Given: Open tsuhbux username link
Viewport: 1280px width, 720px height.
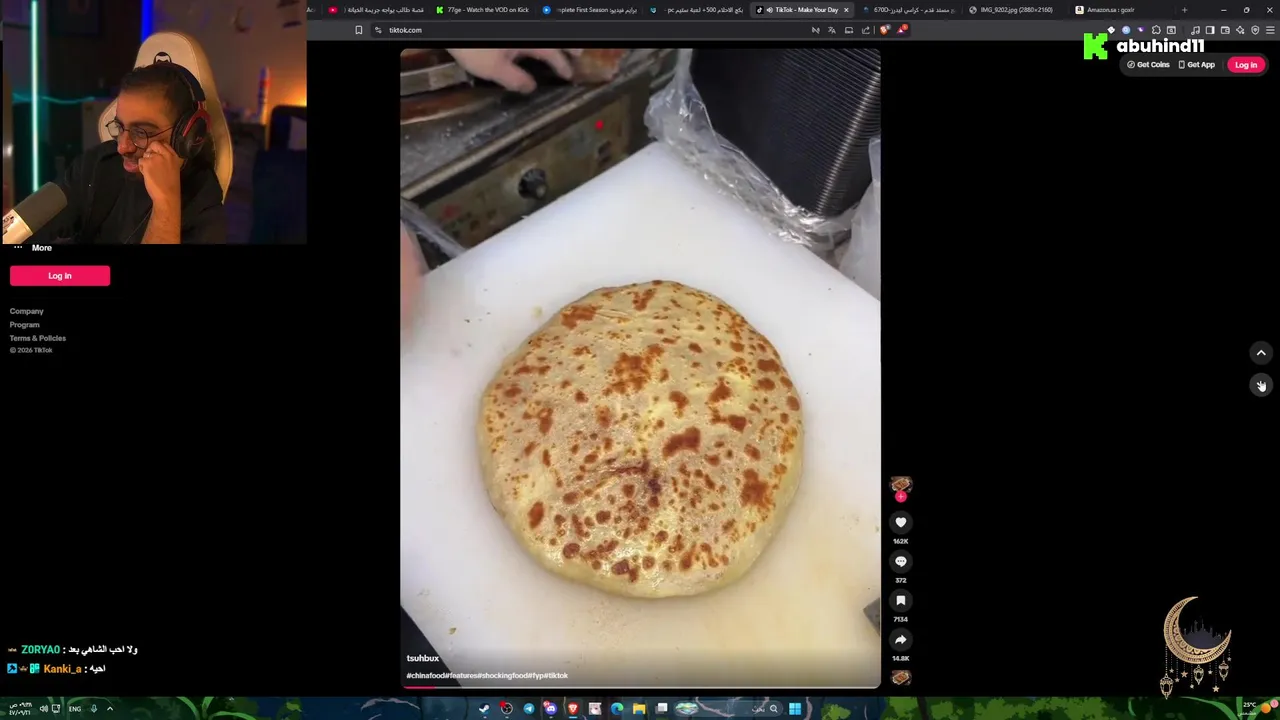Looking at the screenshot, I should pos(422,658).
